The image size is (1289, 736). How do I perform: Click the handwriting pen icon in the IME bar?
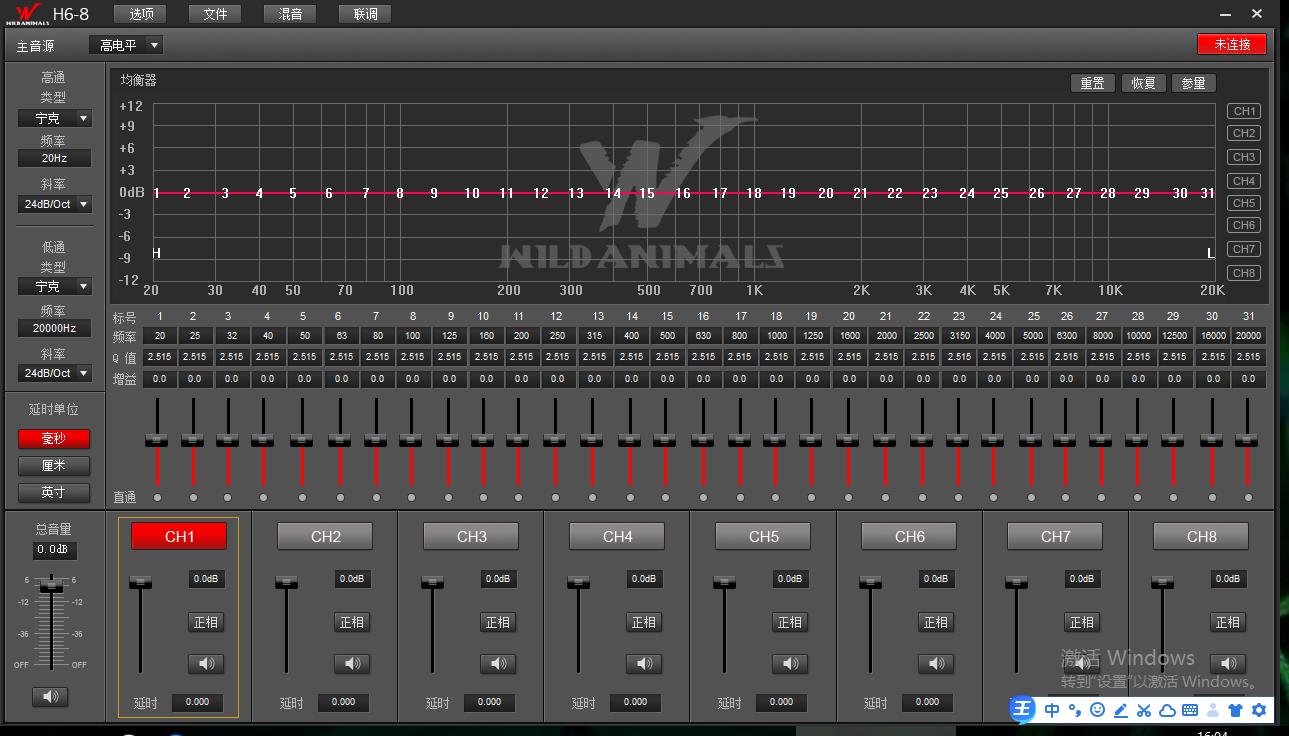(1120, 710)
